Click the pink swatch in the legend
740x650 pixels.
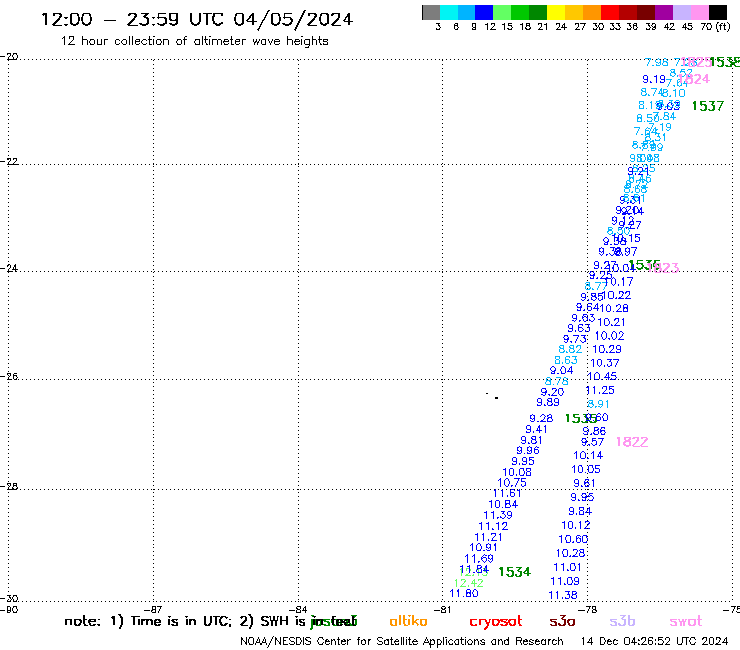tap(699, 12)
